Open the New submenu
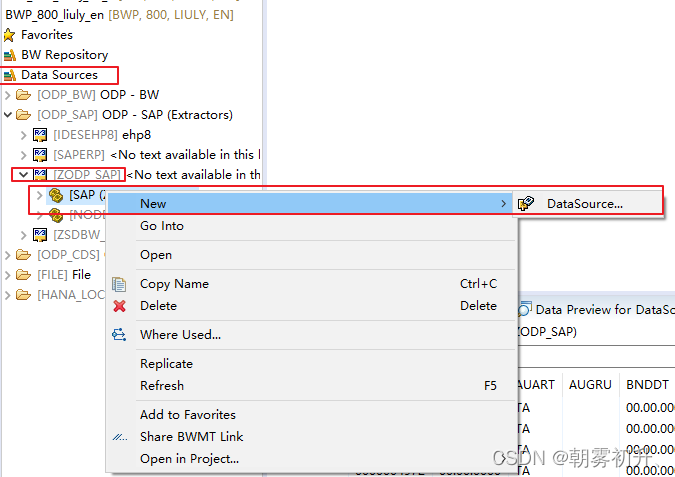 pos(310,203)
